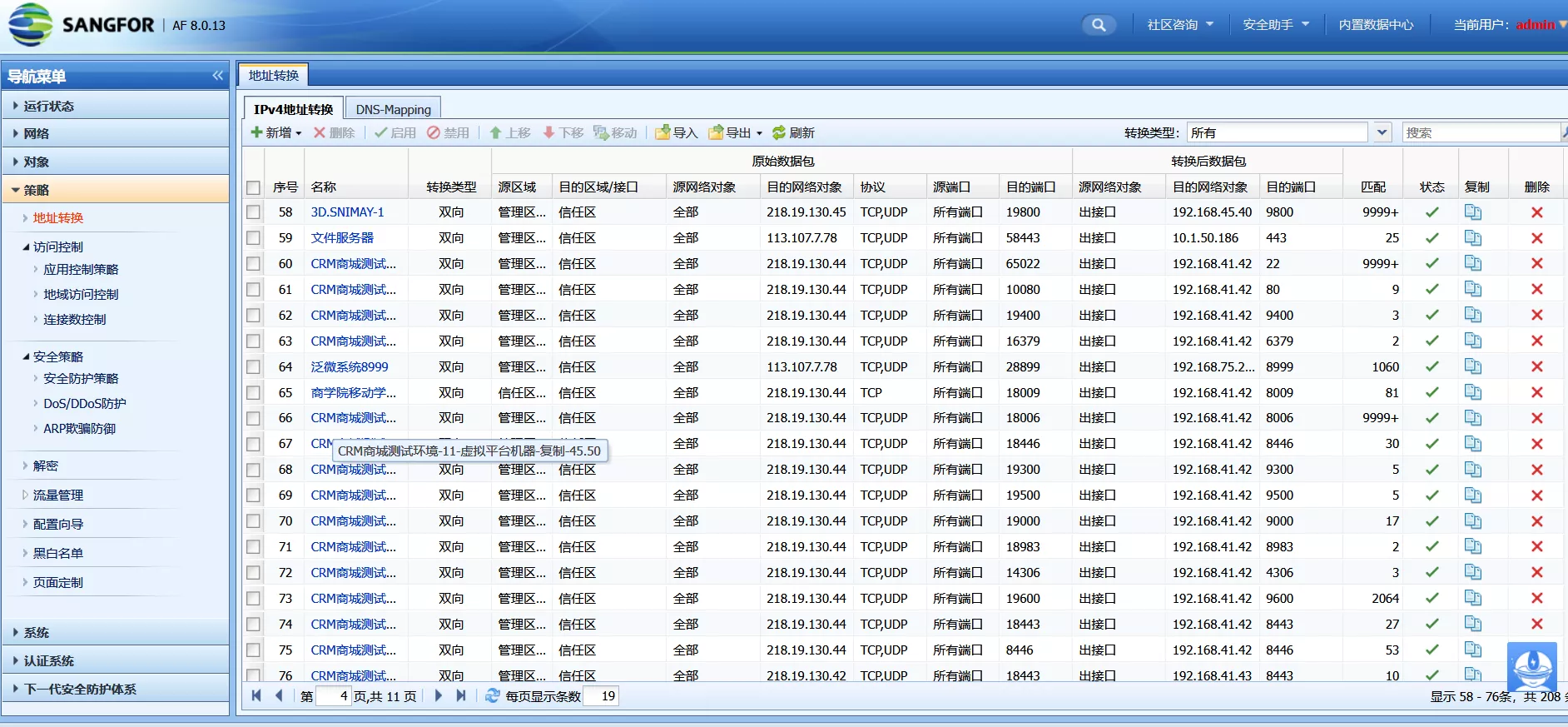Toggle status checkmark for rule 64

point(1432,367)
